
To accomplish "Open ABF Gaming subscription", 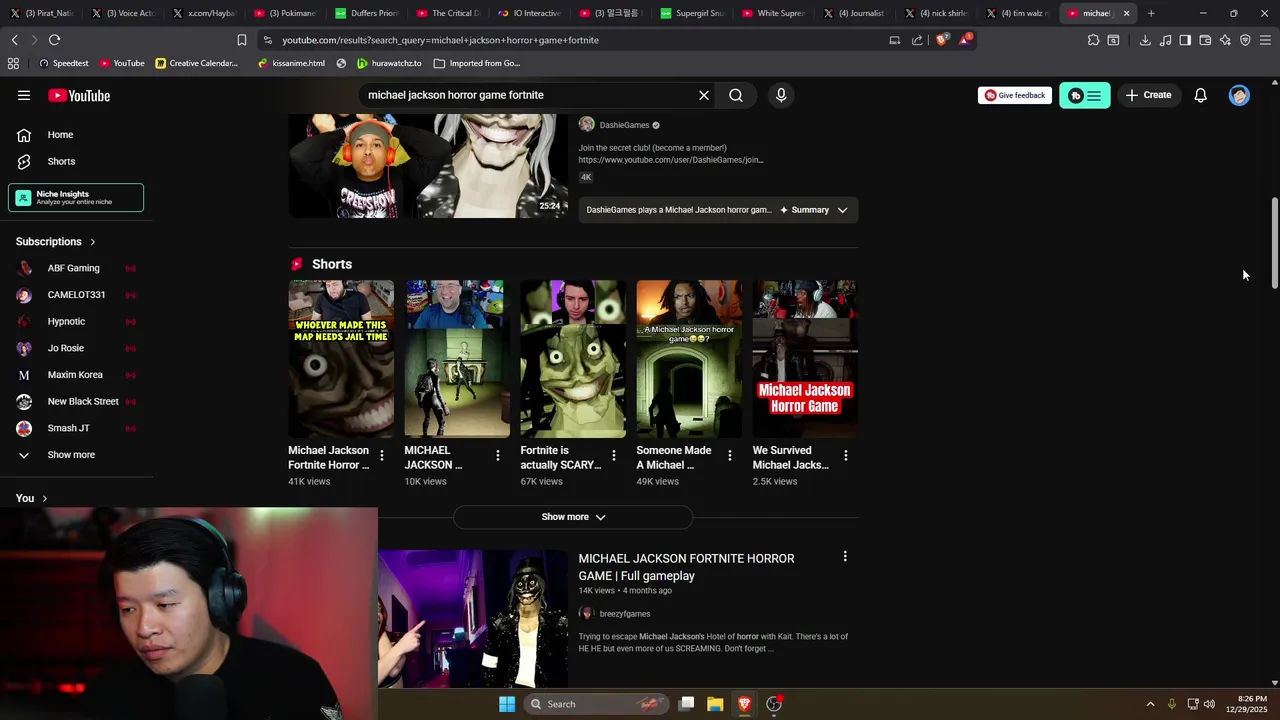I will point(73,268).
